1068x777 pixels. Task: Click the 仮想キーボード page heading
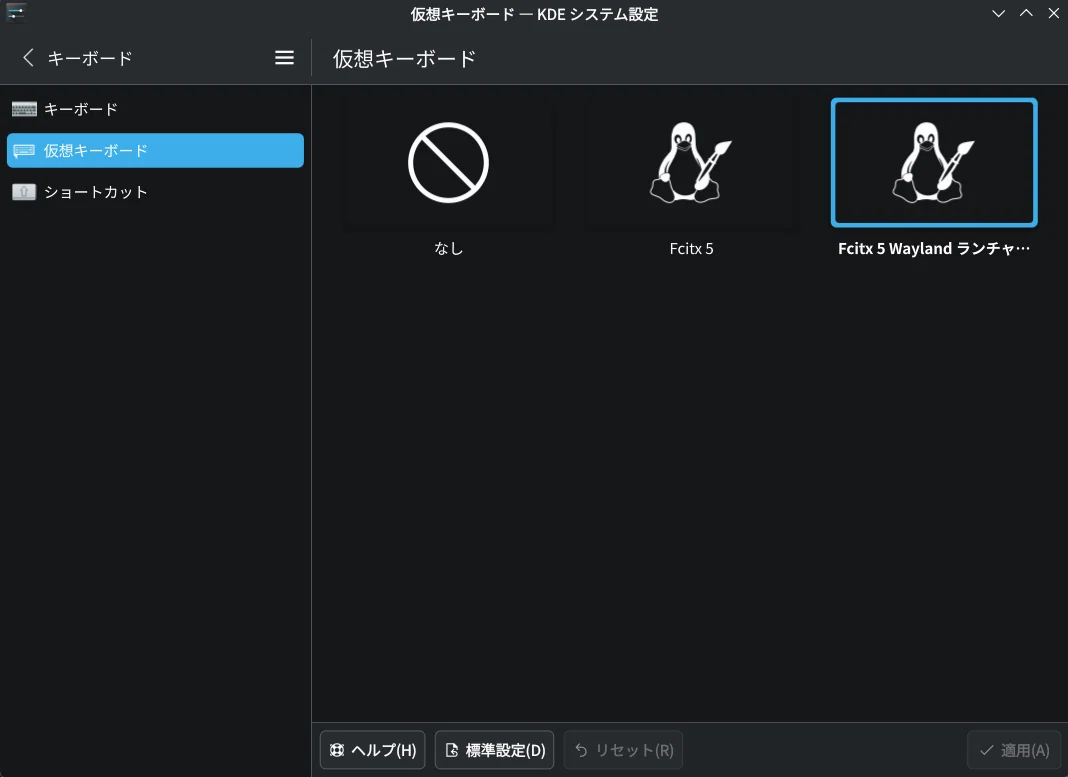point(404,59)
